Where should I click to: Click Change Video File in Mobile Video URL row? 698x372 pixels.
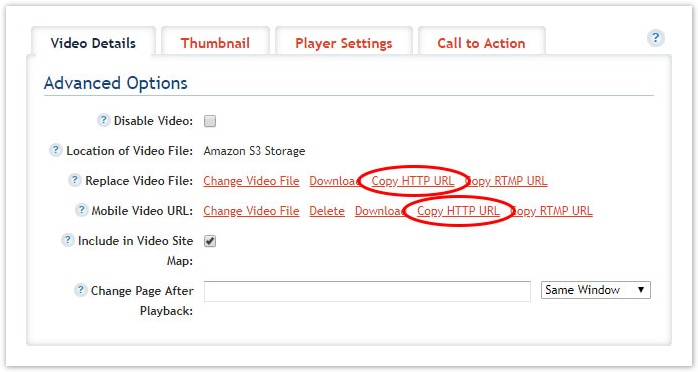[x=251, y=211]
